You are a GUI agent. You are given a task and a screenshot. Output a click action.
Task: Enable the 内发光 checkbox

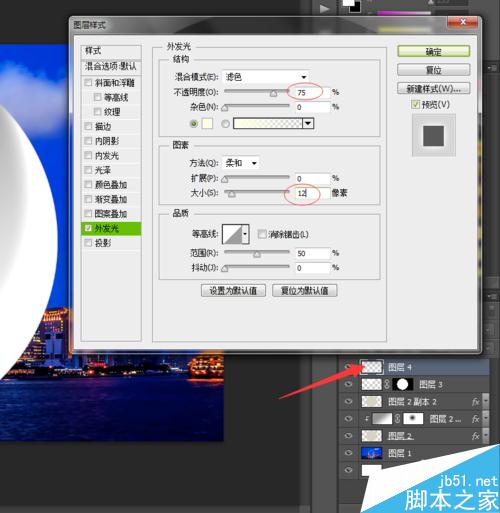[x=88, y=155]
